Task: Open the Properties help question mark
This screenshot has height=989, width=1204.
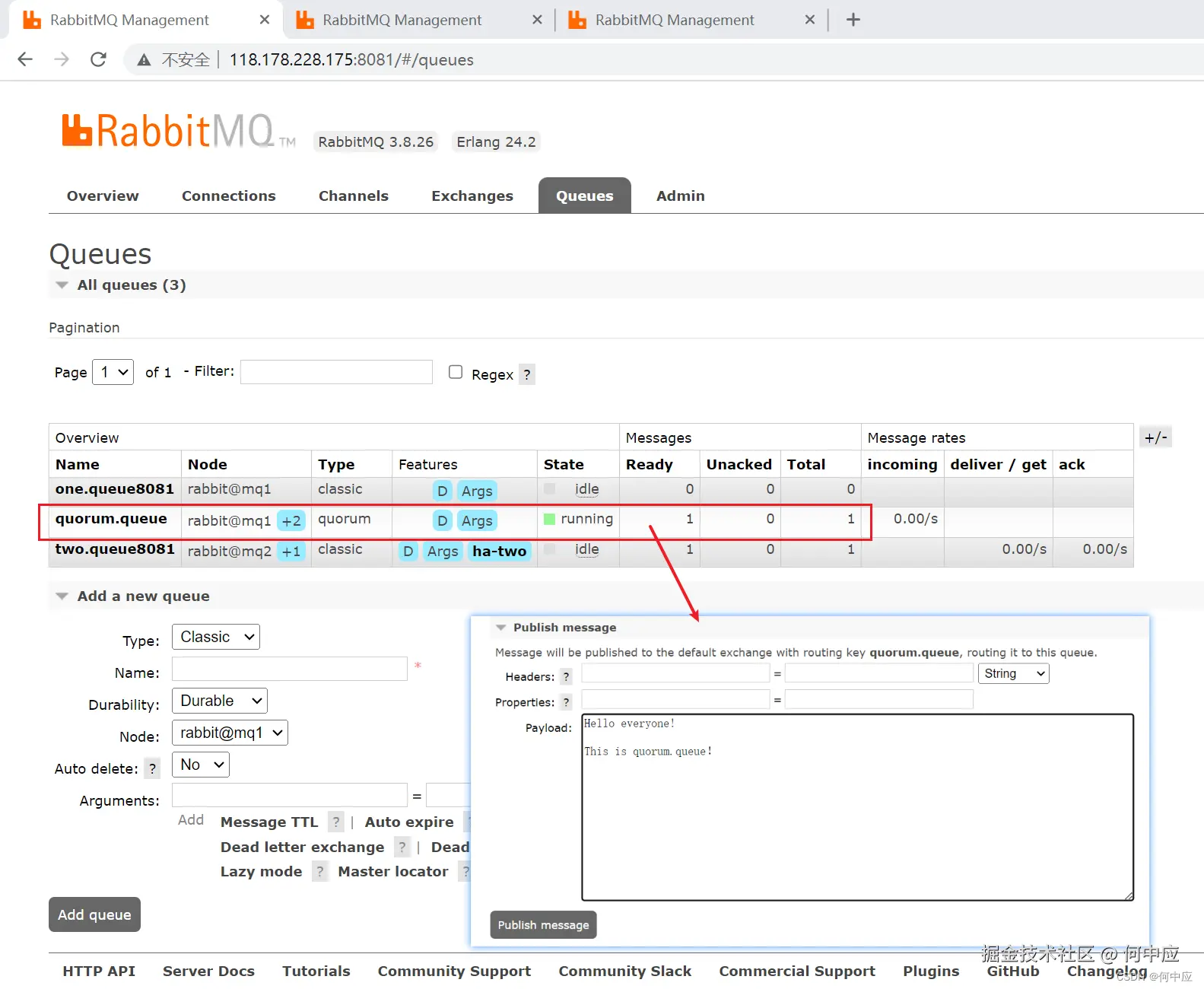Action: tap(566, 702)
